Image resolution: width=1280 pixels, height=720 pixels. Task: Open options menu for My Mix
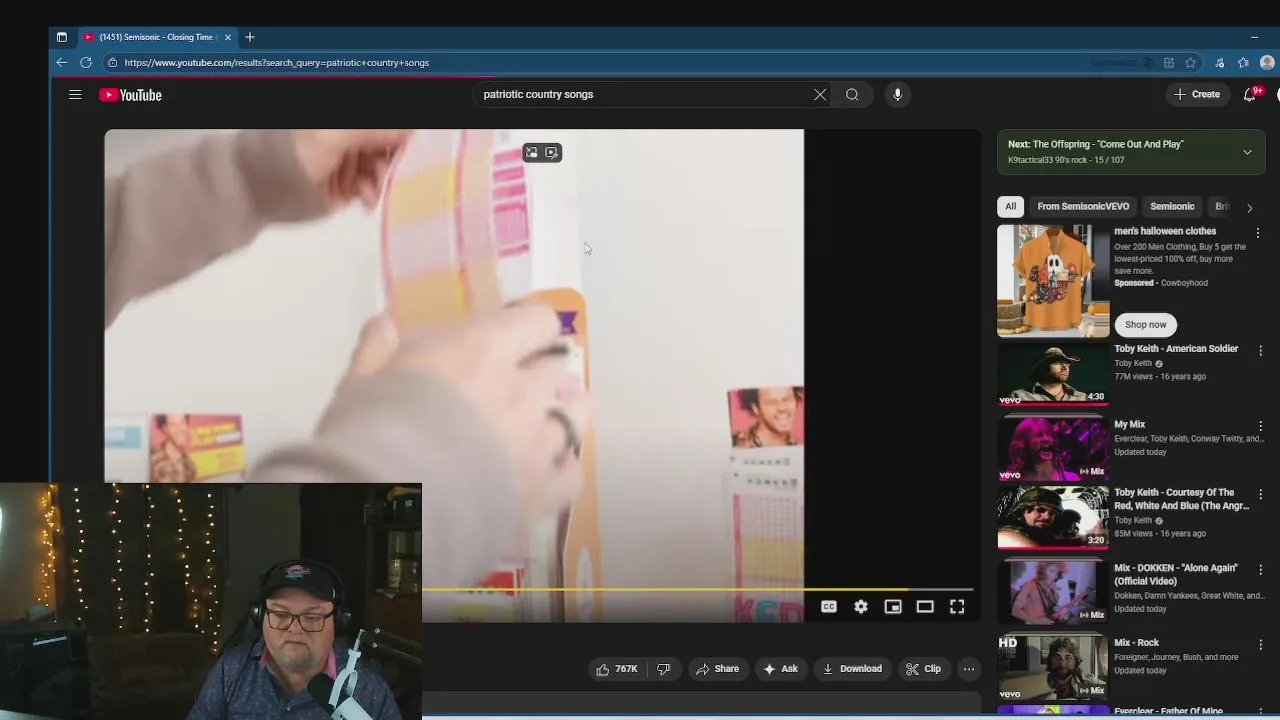pyautogui.click(x=1260, y=427)
